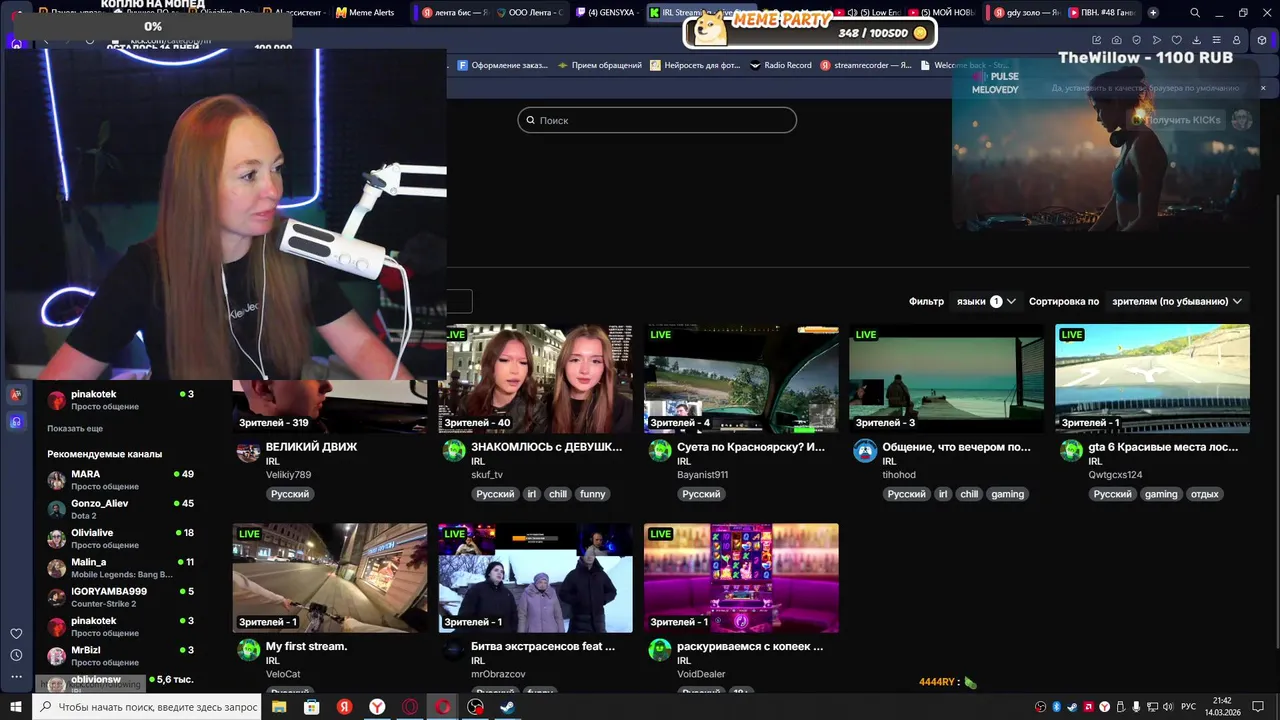Open ВЕЛИКИЙ ДВИЖ stream thumbnail
The width and height of the screenshot is (1280, 720).
pyautogui.click(x=330, y=406)
